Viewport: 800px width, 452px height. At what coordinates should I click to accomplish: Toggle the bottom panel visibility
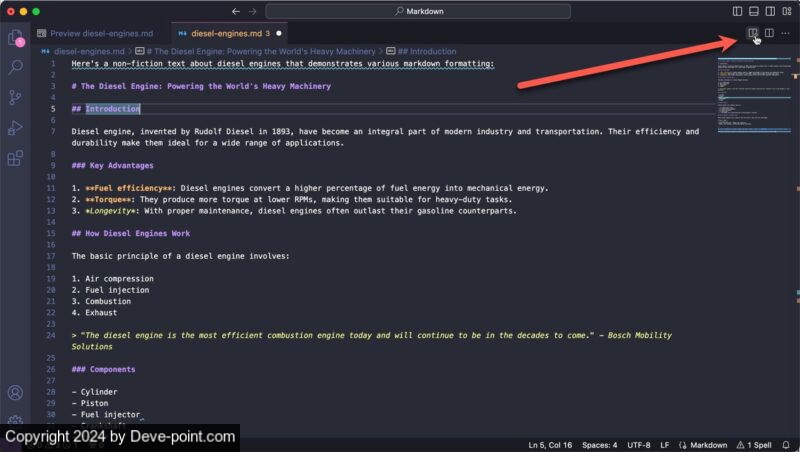click(754, 11)
